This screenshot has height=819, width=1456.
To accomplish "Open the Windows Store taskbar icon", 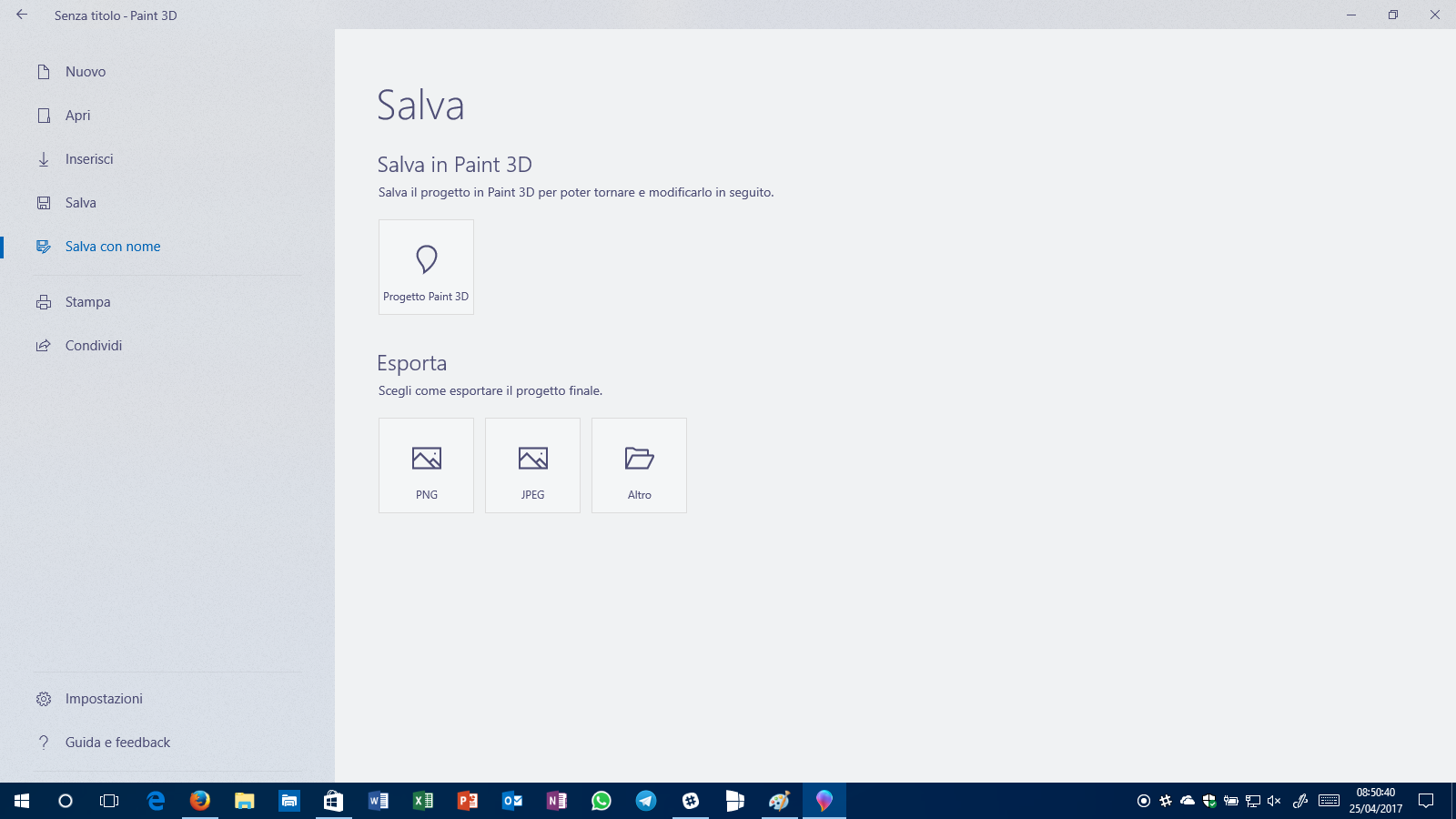I will [x=334, y=801].
